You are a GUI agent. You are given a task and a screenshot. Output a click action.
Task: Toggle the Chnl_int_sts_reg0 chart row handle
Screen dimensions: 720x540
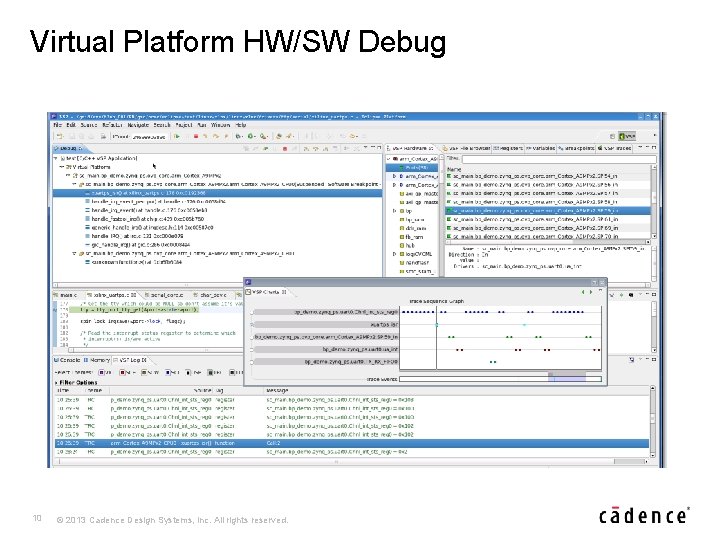click(252, 312)
